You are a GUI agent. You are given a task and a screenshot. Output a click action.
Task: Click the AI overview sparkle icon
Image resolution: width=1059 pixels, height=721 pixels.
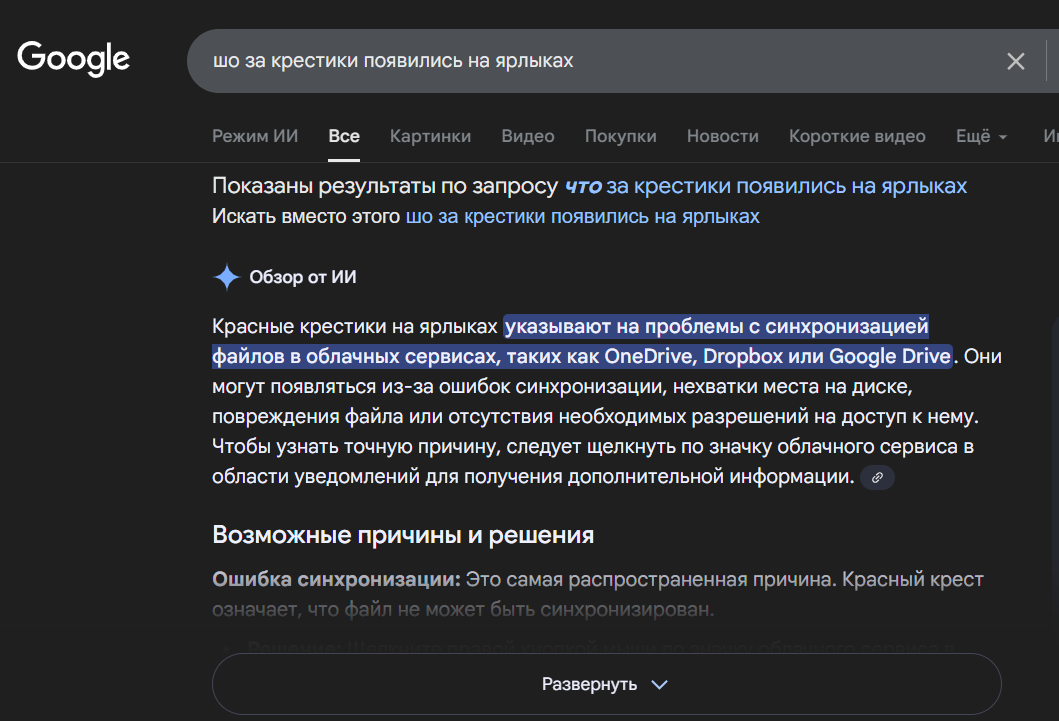point(227,277)
